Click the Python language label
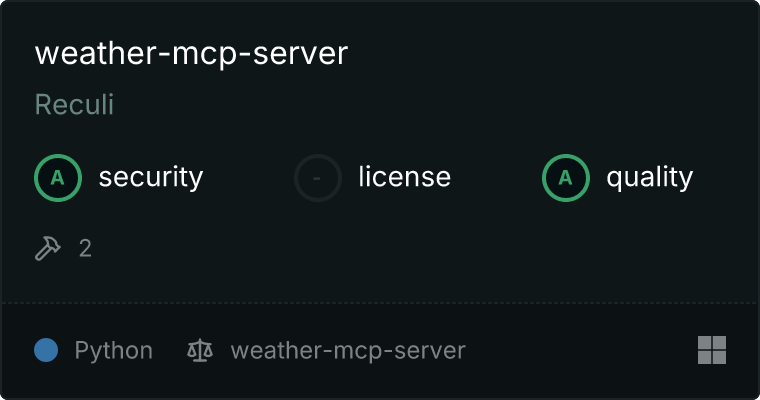The height and width of the screenshot is (400, 760). [114, 351]
